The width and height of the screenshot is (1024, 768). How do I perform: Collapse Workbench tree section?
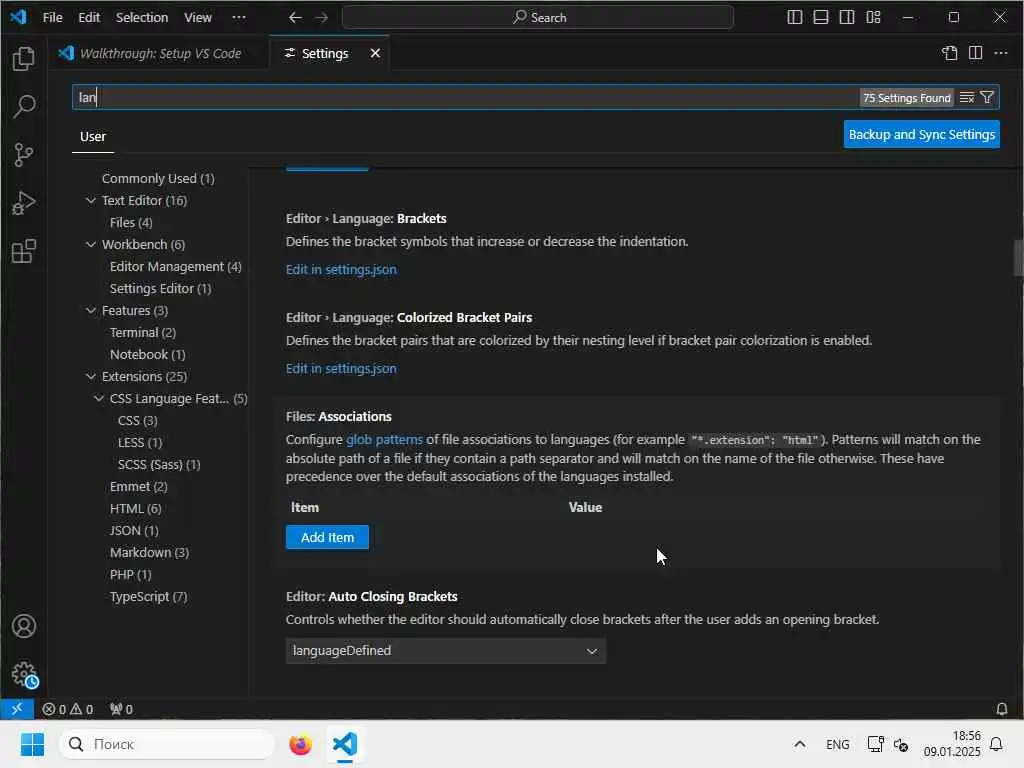click(x=91, y=244)
